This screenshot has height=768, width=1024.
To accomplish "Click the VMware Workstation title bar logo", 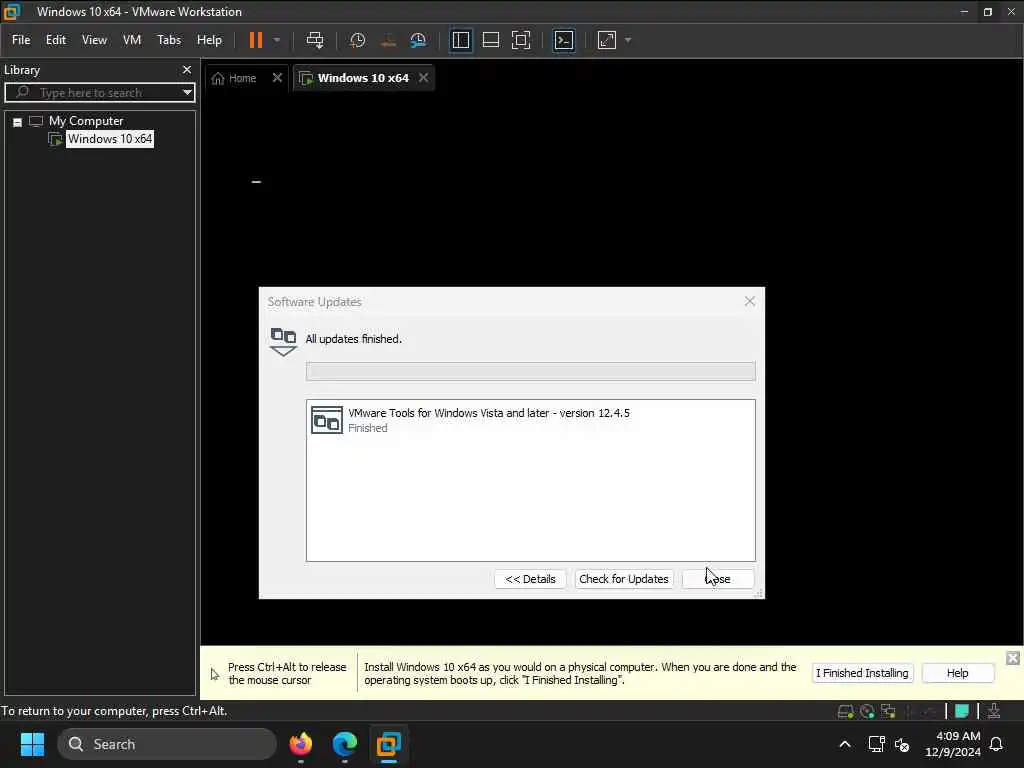I will (12, 11).
